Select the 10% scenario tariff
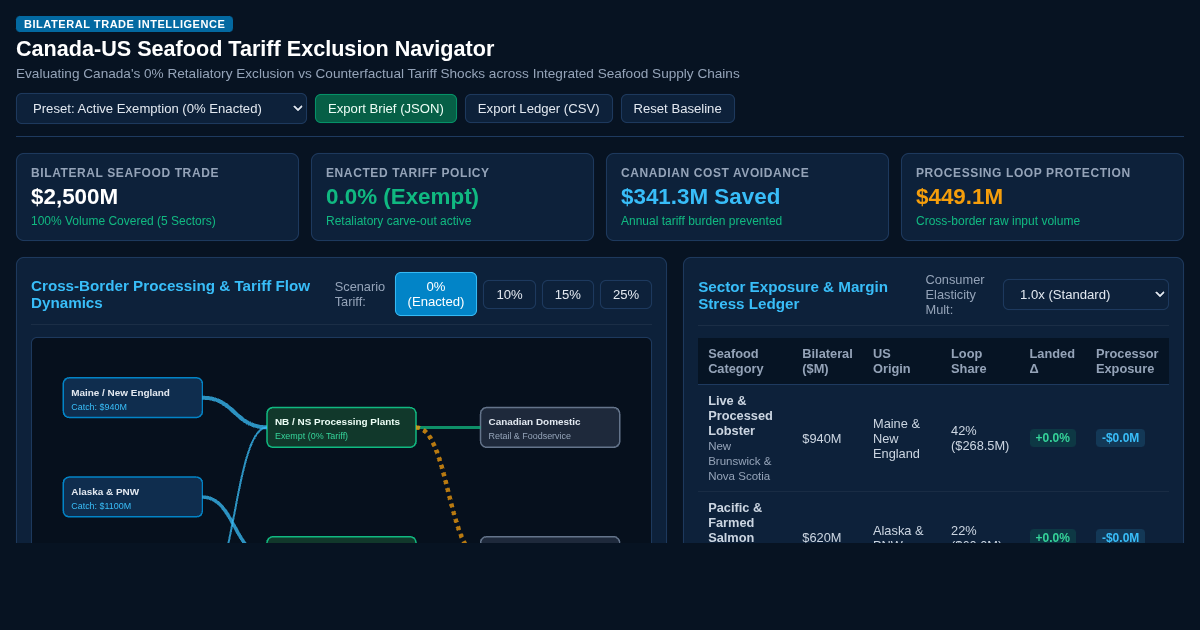Image resolution: width=1200 pixels, height=630 pixels. pyautogui.click(x=509, y=294)
